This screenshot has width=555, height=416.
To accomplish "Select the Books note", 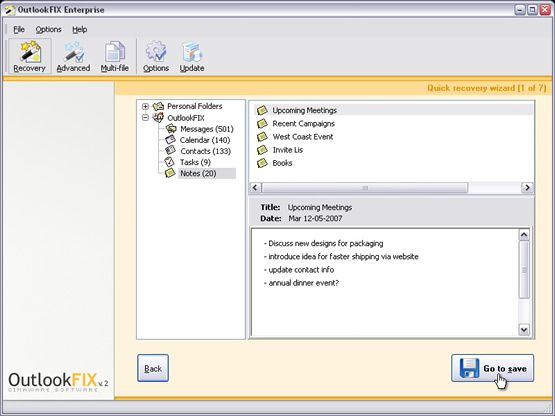I will [x=282, y=163].
